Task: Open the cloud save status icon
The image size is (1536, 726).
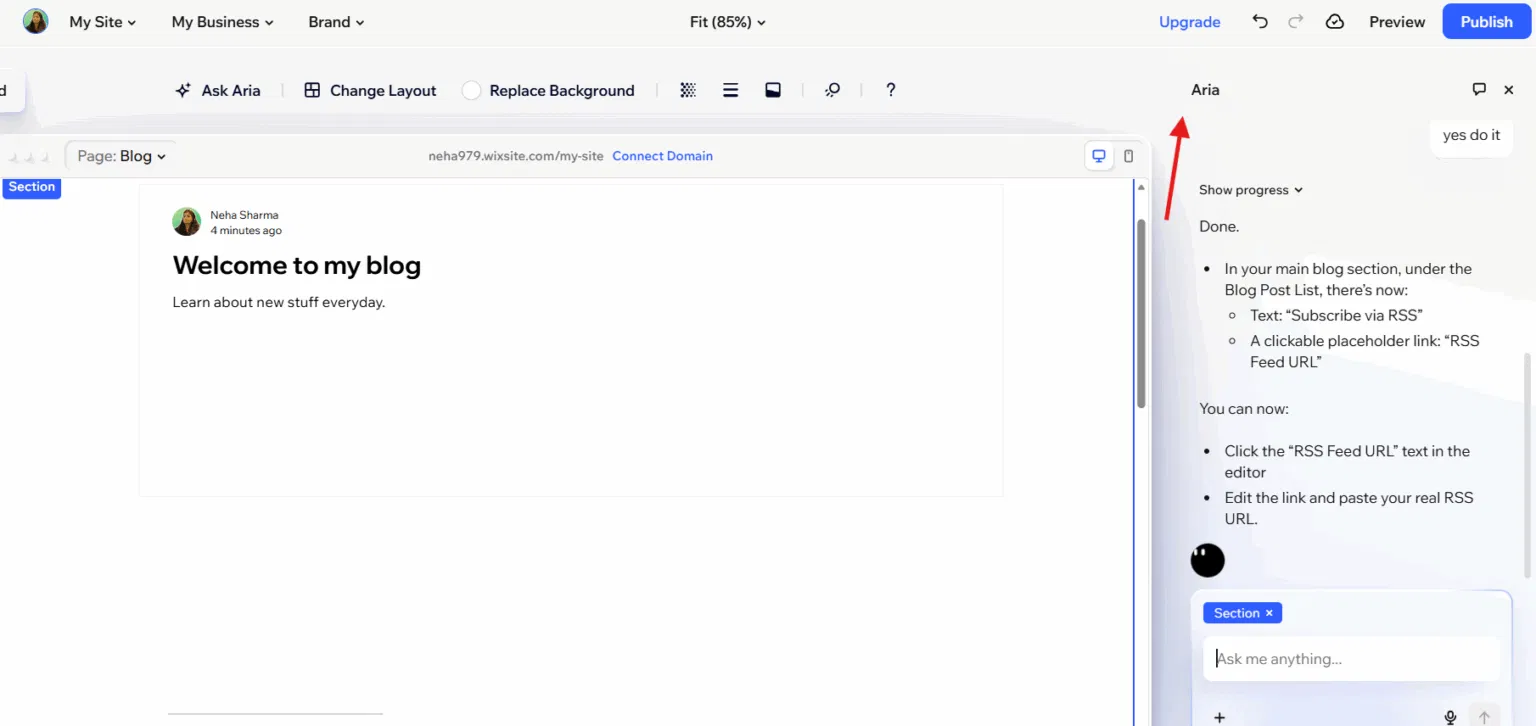Action: 1334,21
